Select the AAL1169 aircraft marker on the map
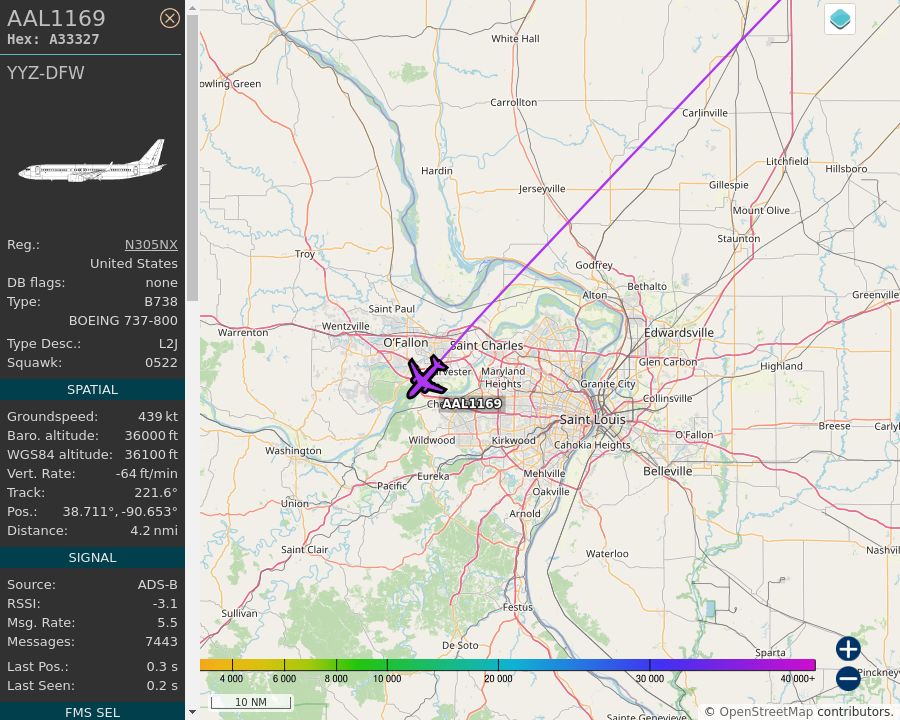Screen dimensions: 900x720 tap(426, 378)
